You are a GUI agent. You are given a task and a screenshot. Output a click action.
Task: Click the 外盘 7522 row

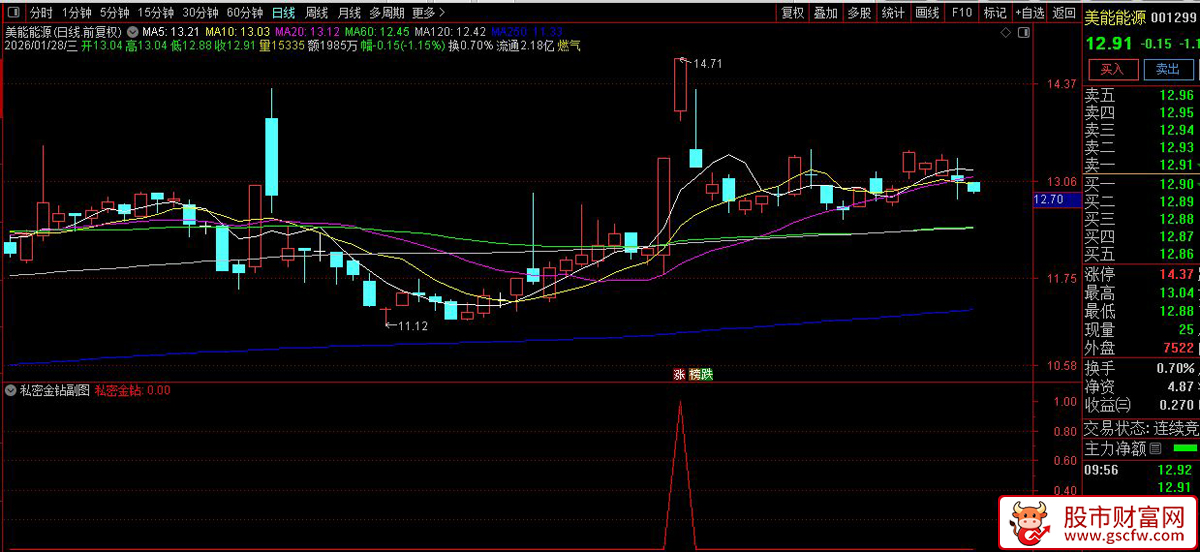point(1140,348)
